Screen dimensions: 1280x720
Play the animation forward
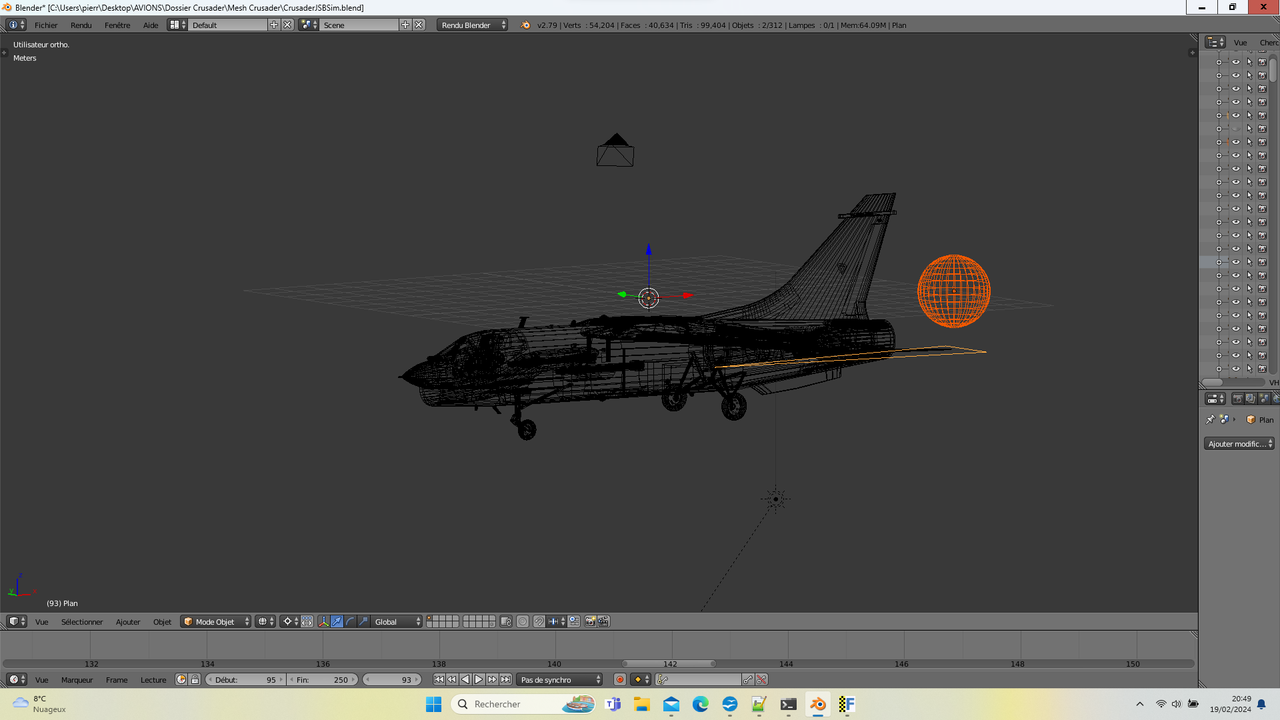click(x=479, y=679)
